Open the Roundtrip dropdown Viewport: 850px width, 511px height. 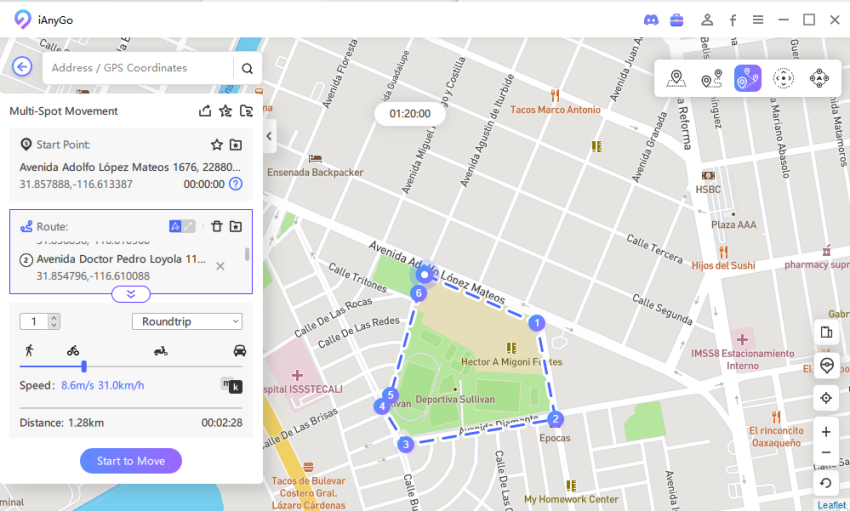[187, 321]
